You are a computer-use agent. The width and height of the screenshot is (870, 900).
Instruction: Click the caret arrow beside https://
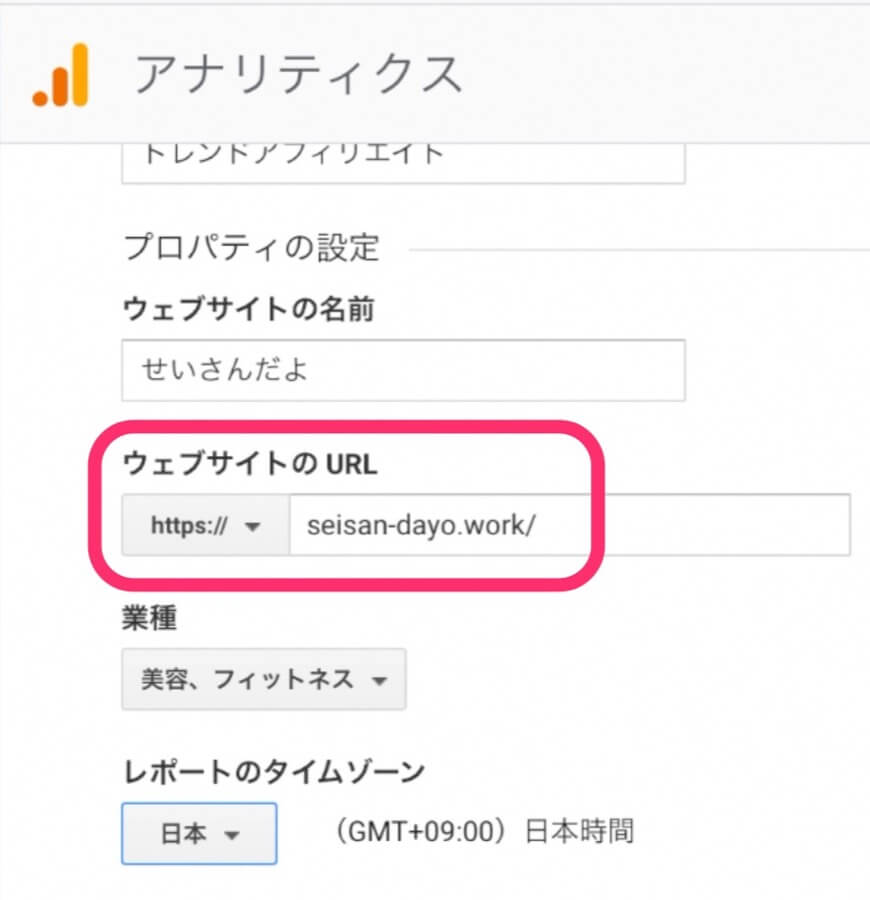(252, 526)
